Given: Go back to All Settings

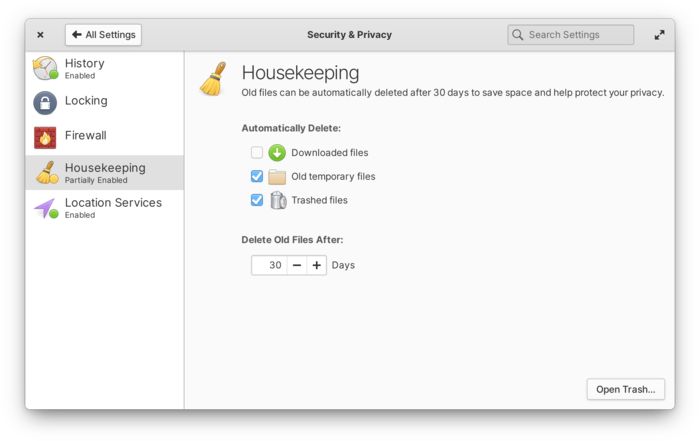Looking at the screenshot, I should (104, 35).
